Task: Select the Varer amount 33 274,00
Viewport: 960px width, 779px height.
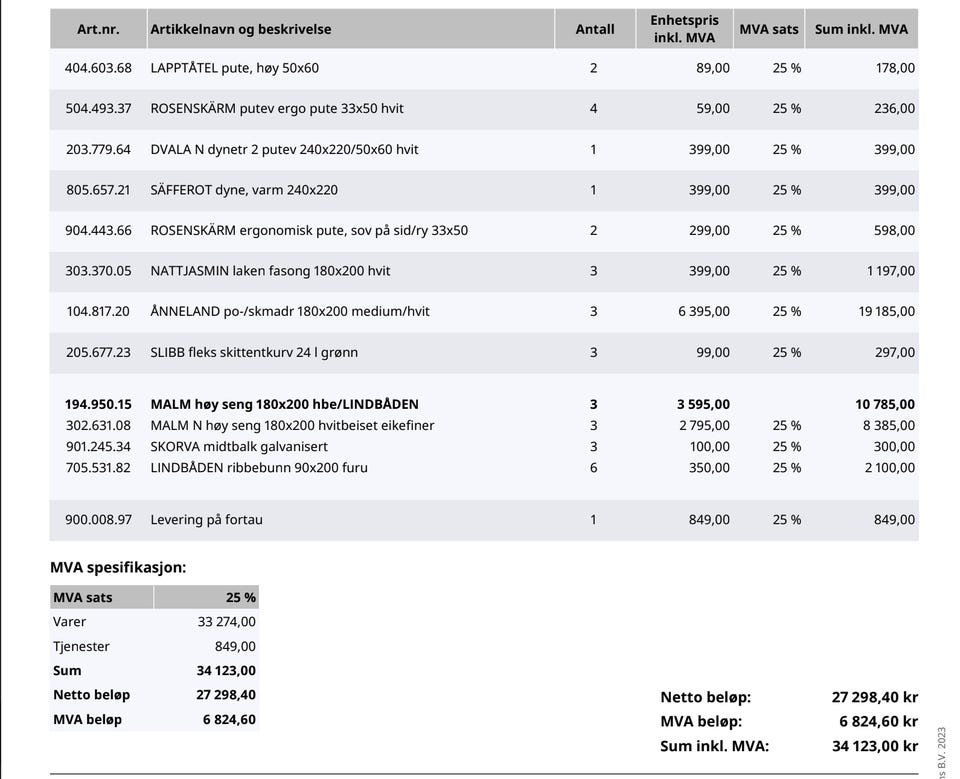Action: 227,622
